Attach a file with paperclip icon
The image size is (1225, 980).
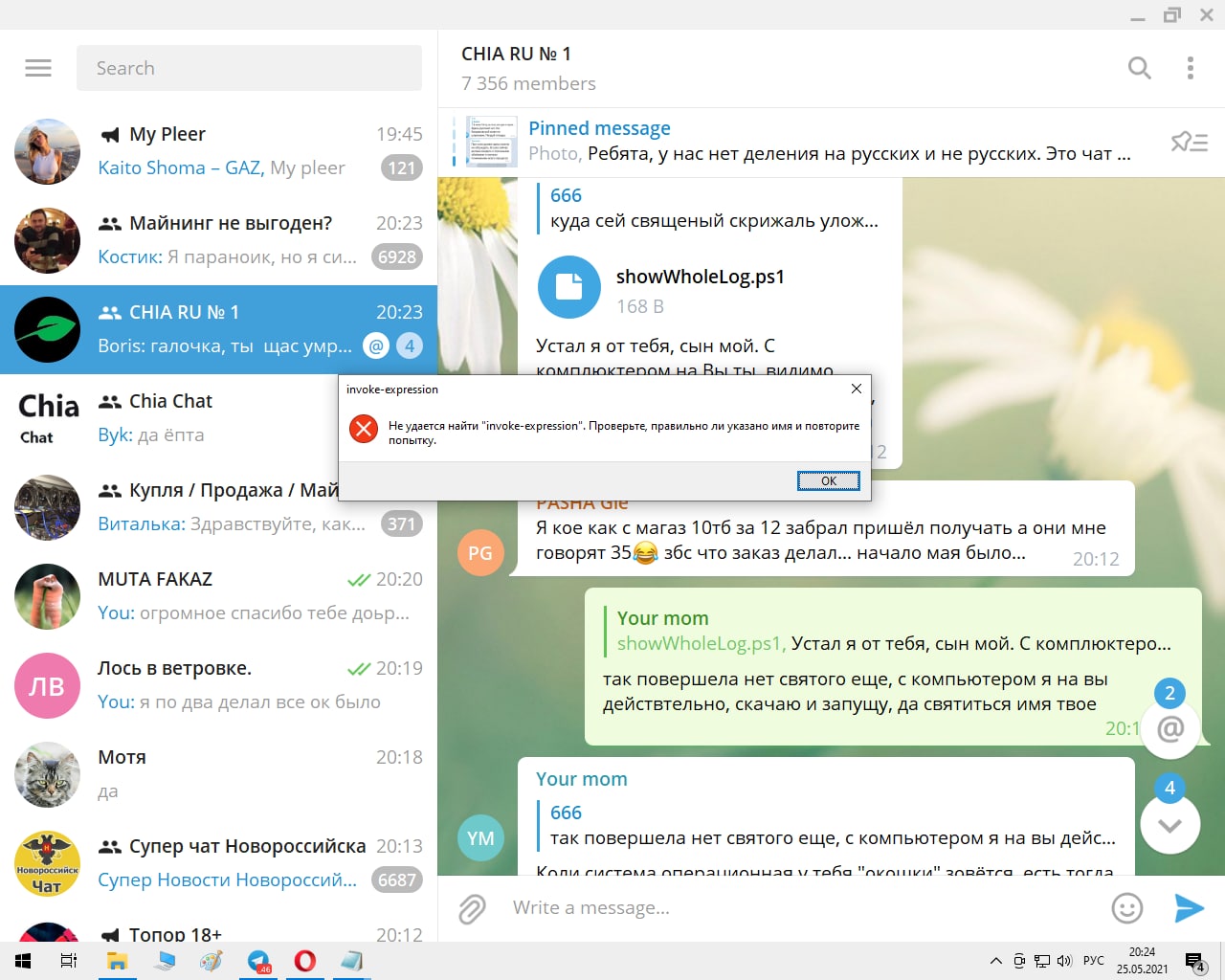[x=472, y=908]
